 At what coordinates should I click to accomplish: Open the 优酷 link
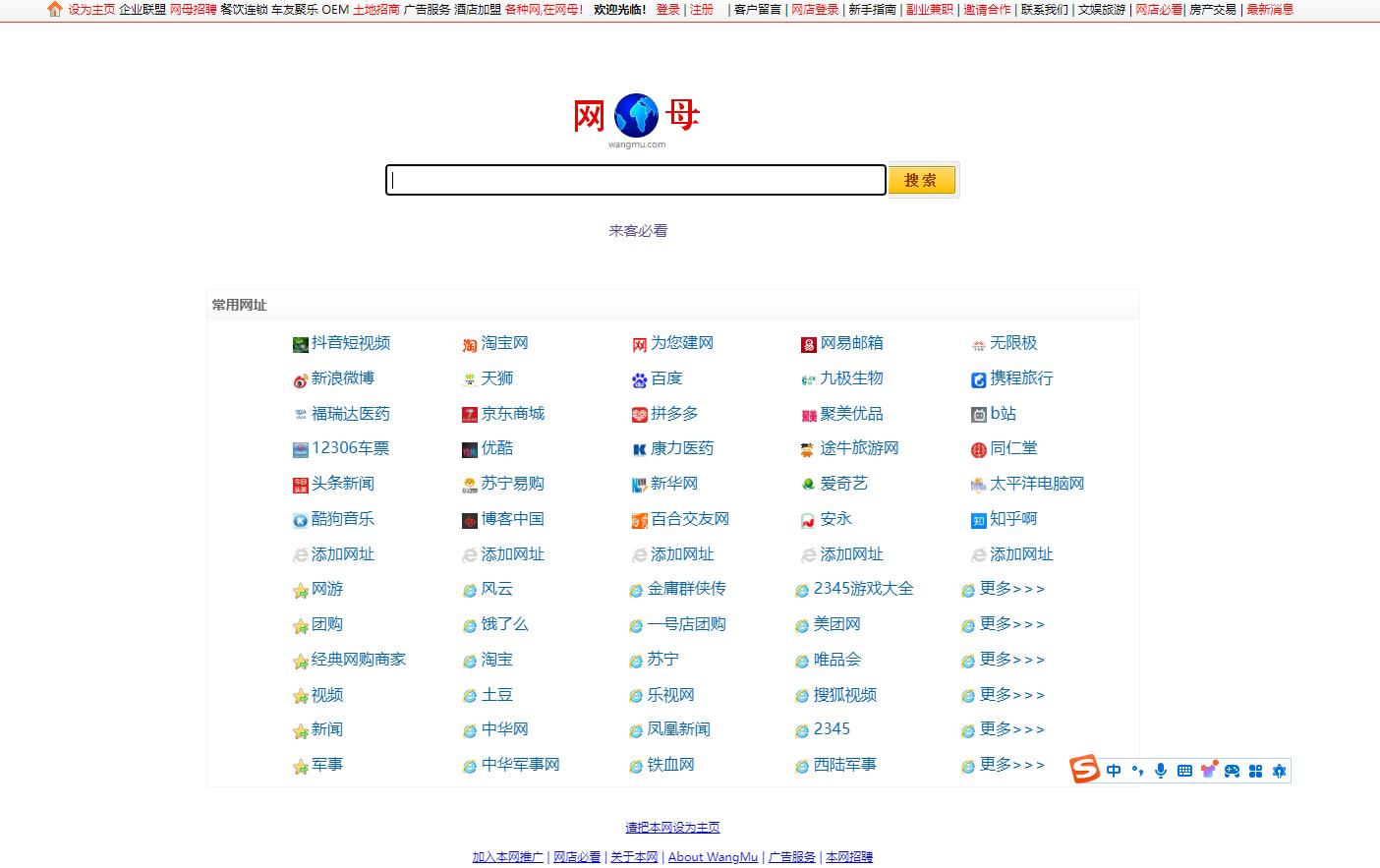[497, 448]
